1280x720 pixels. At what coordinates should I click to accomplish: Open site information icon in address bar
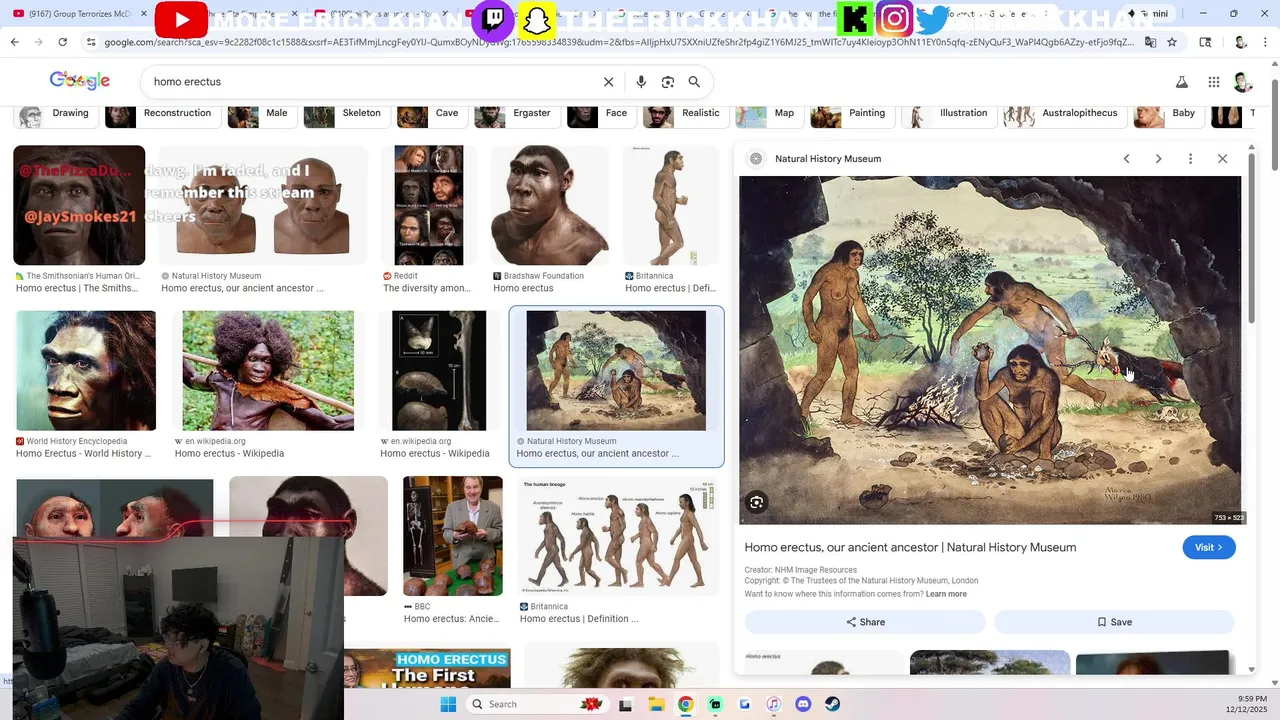(x=91, y=42)
